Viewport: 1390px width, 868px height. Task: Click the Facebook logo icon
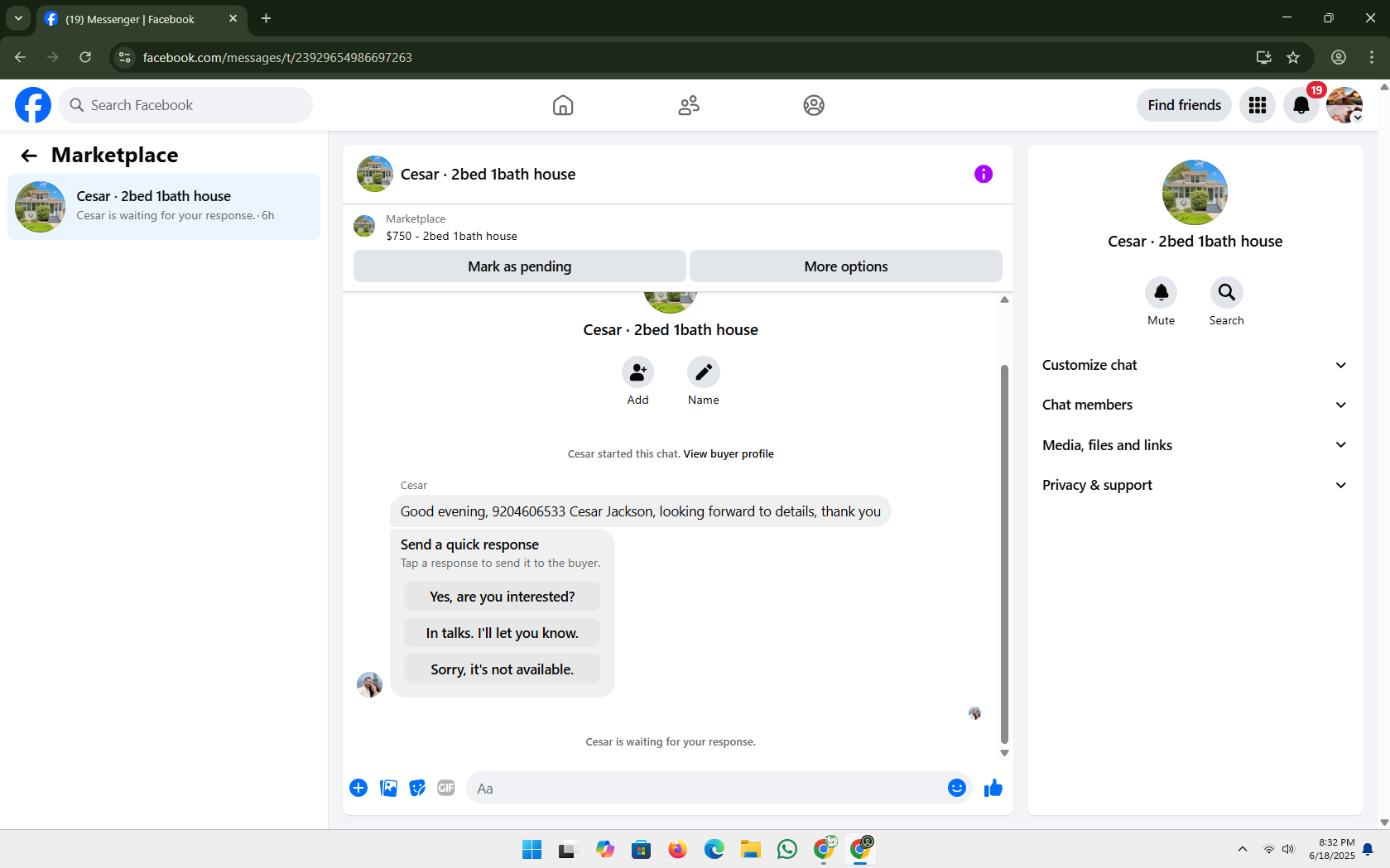click(x=33, y=105)
